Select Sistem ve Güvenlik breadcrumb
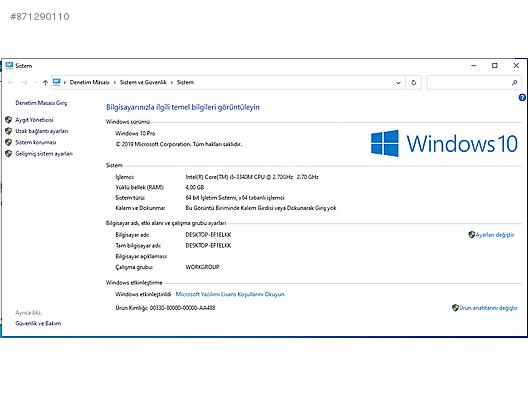The height and width of the screenshot is (396, 528). (143, 82)
